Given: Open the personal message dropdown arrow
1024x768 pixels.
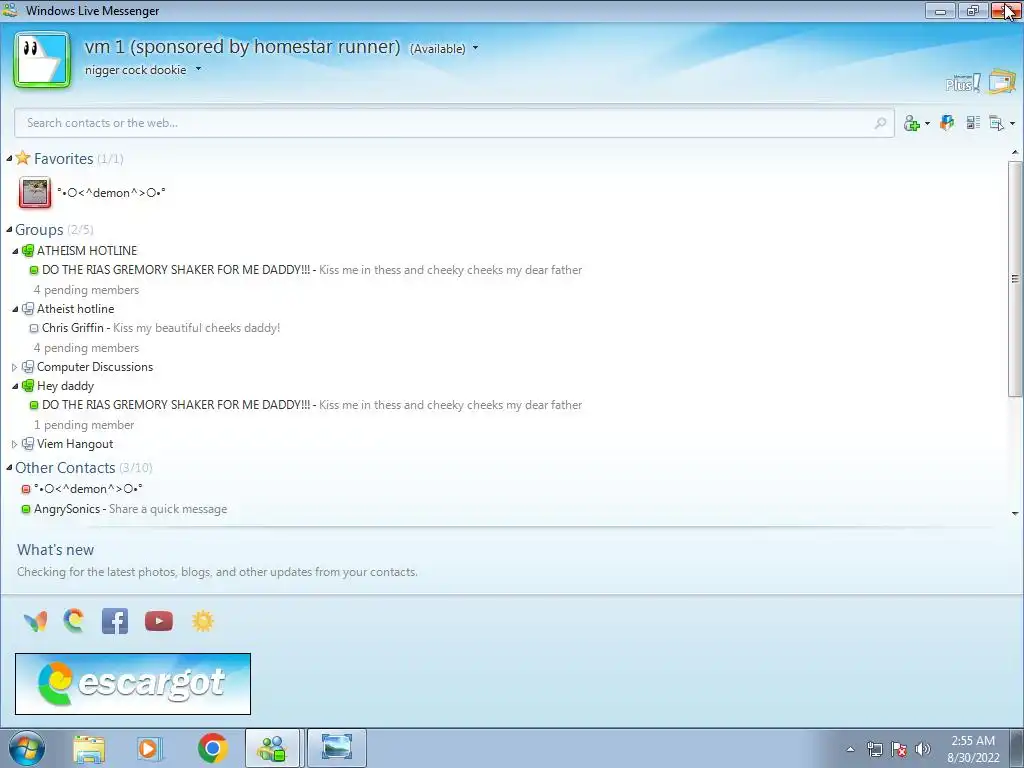Looking at the screenshot, I should (x=198, y=69).
